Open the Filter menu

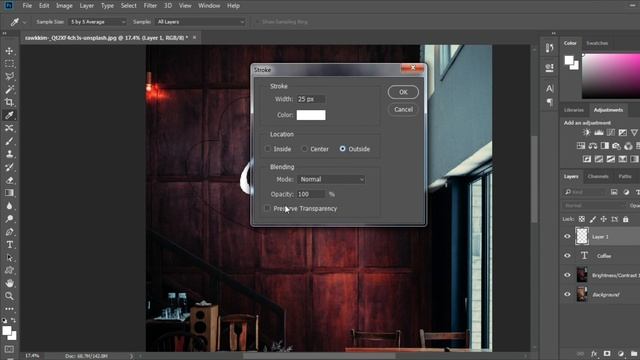point(150,6)
